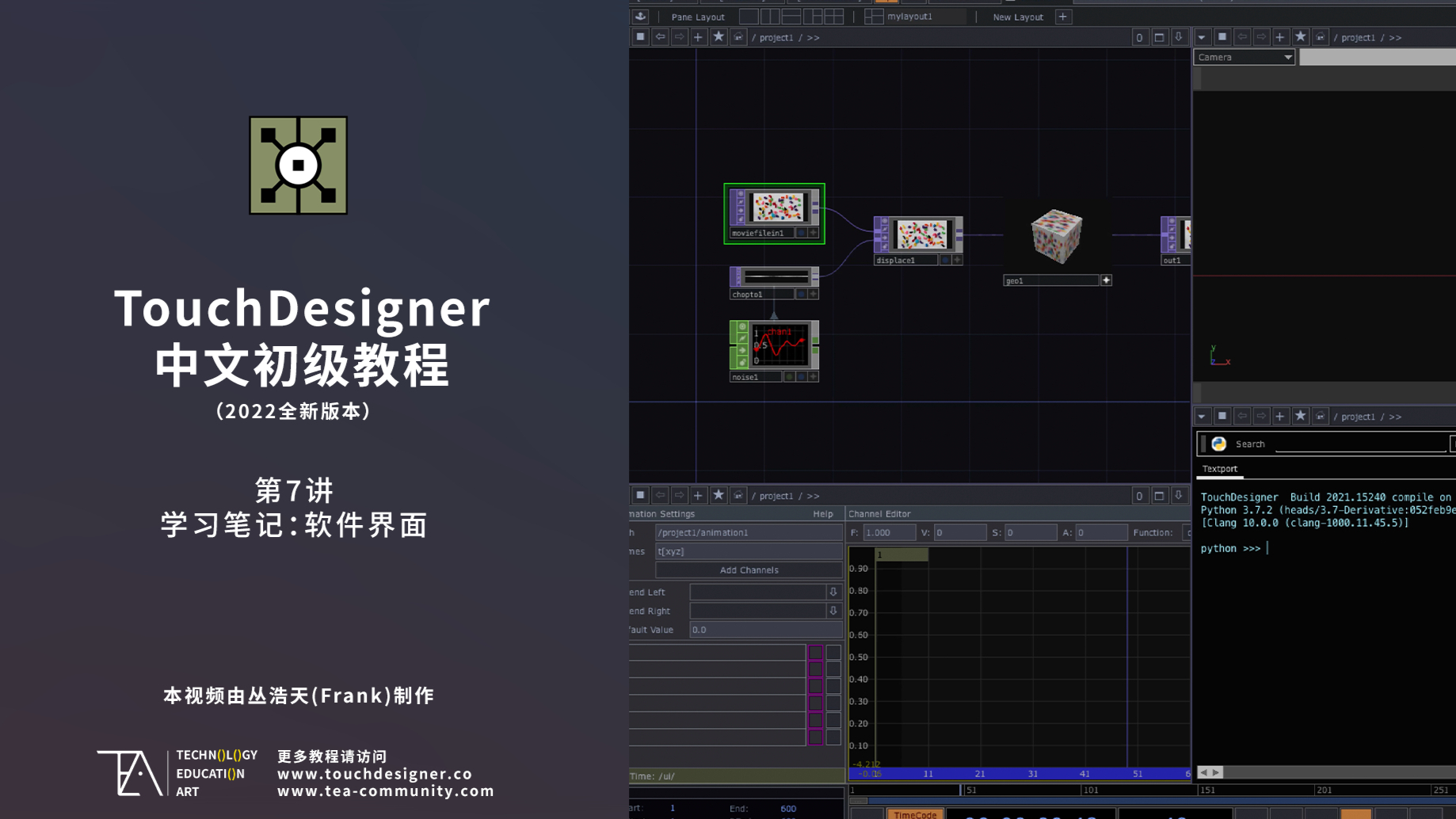Click the star icon in the Textport pane
This screenshot has height=819, width=1456.
click(x=1300, y=416)
